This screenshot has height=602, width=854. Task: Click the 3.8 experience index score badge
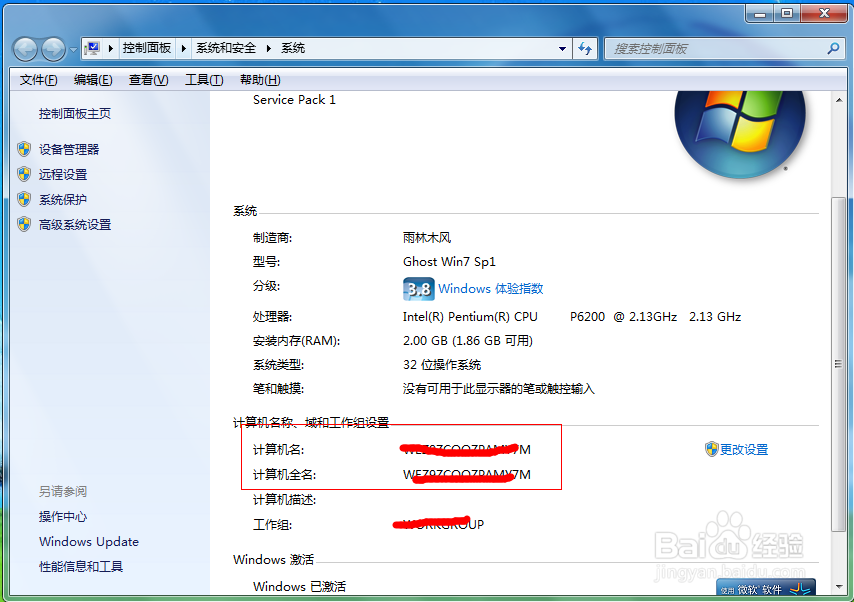click(x=418, y=289)
